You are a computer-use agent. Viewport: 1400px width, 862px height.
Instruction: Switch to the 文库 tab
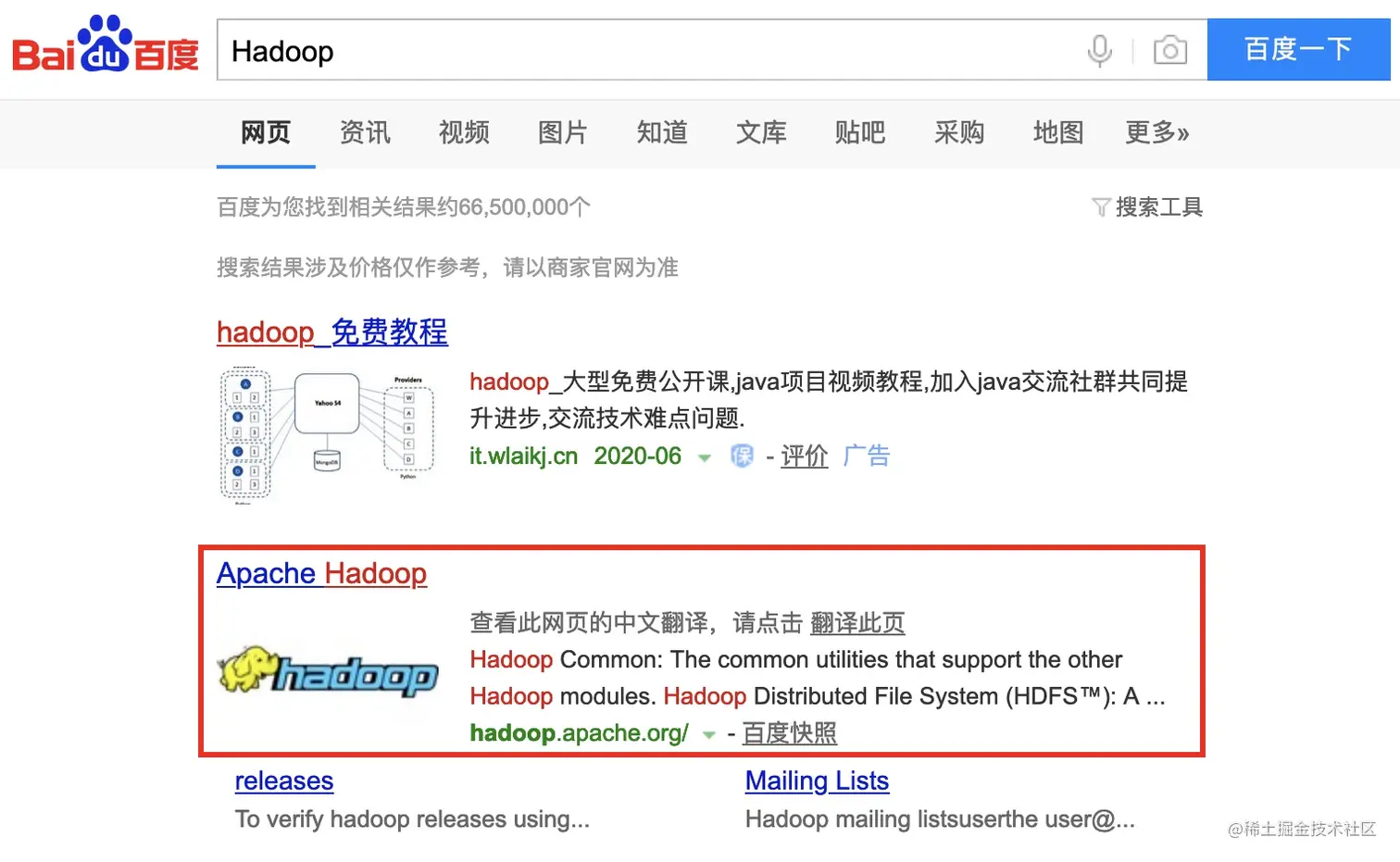coord(761,132)
